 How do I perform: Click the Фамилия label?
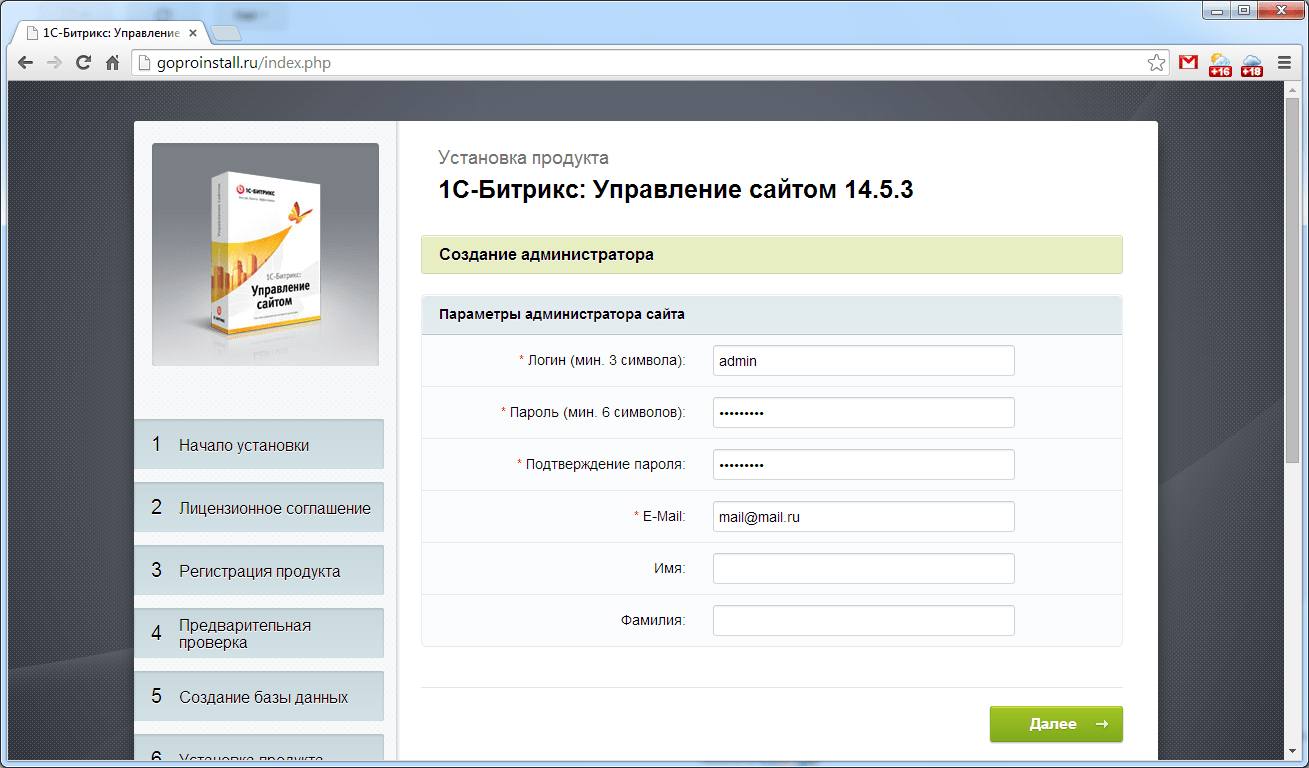[x=653, y=621]
